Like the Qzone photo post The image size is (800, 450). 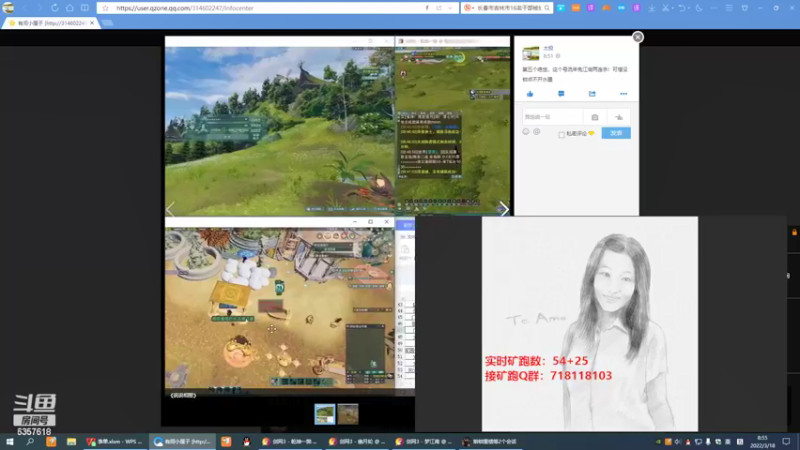pos(530,94)
